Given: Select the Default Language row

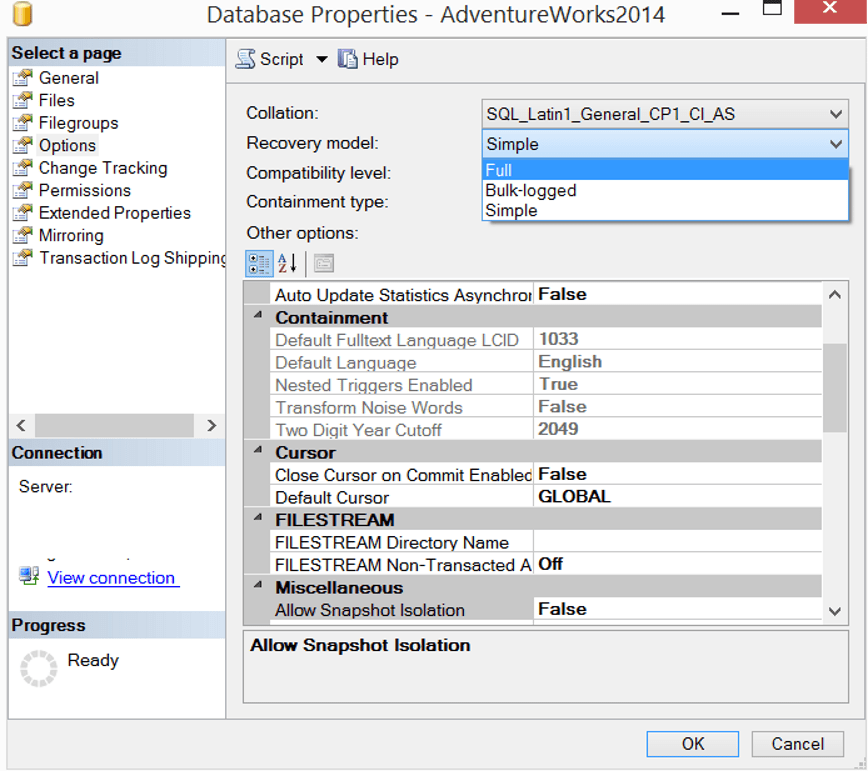Looking at the screenshot, I should click(546, 362).
